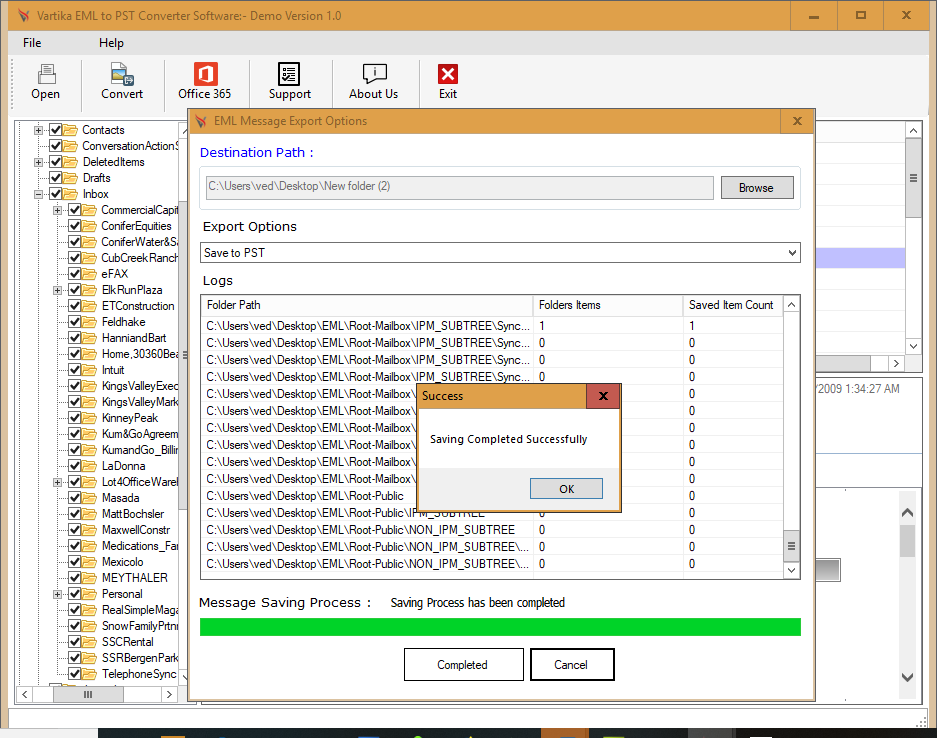The image size is (937, 738).
Task: Click the Browse button
Action: [x=757, y=188]
